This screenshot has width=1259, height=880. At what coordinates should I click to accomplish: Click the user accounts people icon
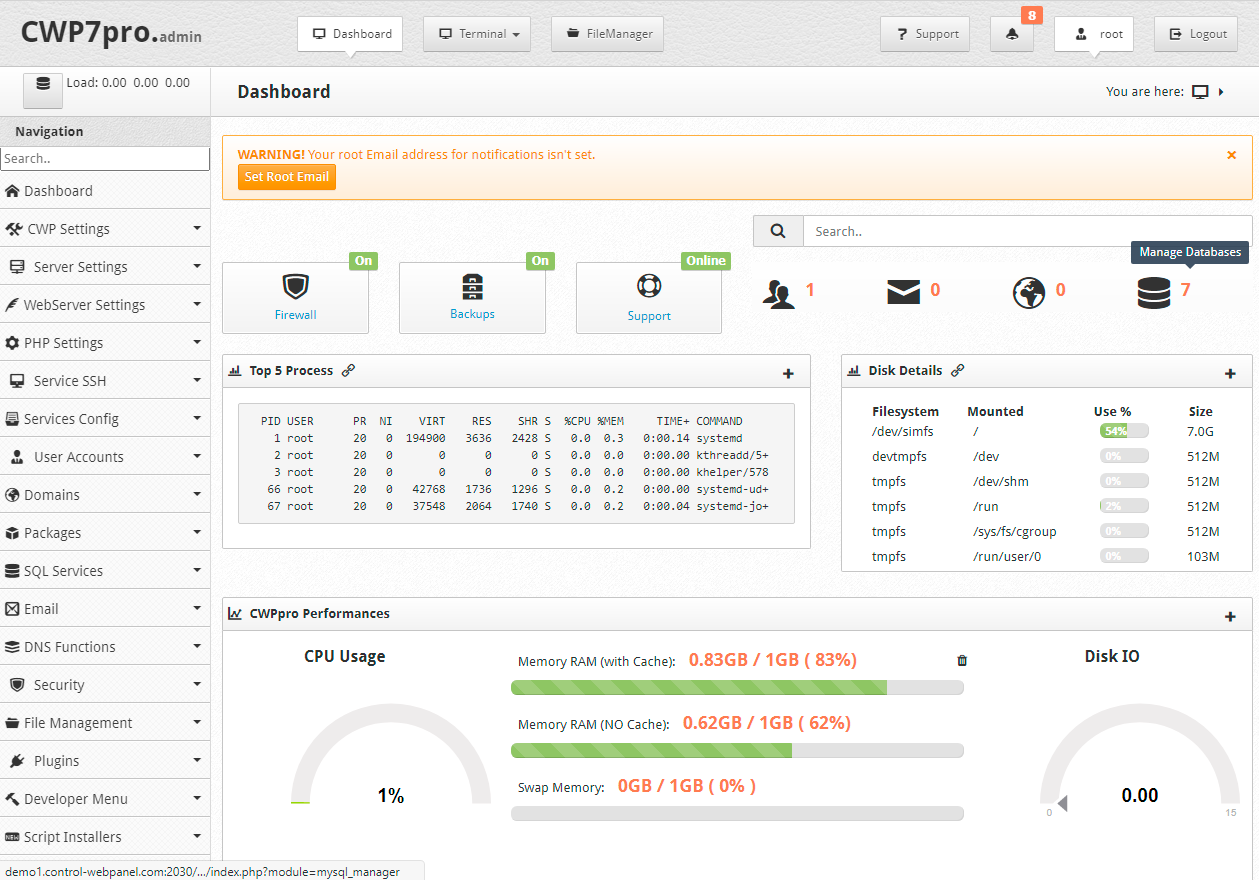click(778, 291)
